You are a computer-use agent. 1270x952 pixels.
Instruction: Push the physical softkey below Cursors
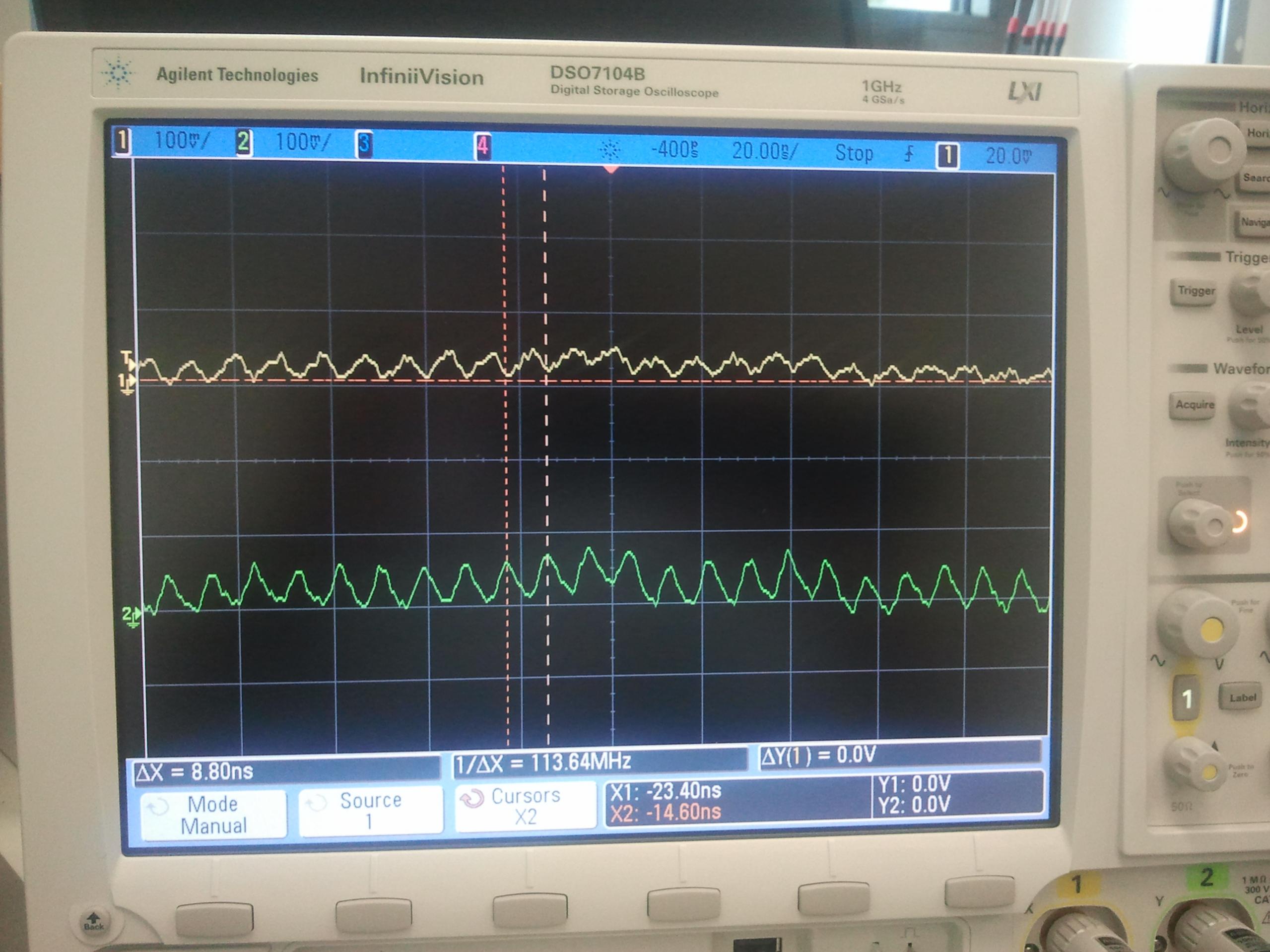(530, 909)
